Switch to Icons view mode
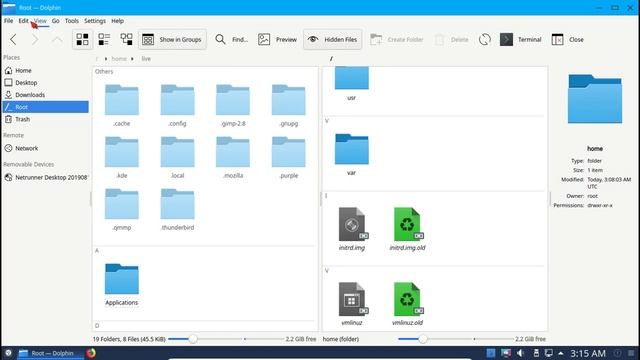 click(x=82, y=40)
